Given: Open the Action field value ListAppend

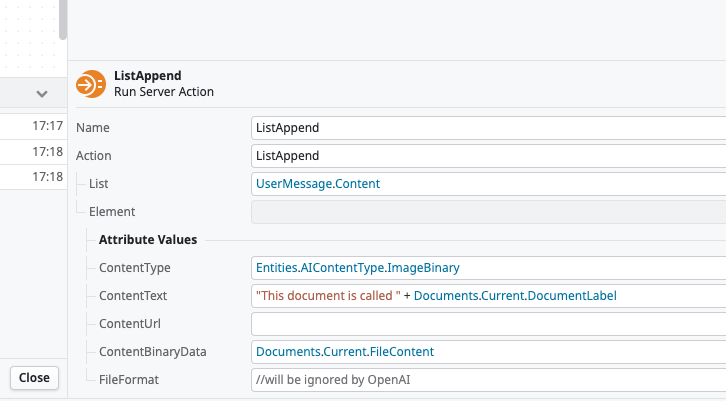Looking at the screenshot, I should (488, 156).
